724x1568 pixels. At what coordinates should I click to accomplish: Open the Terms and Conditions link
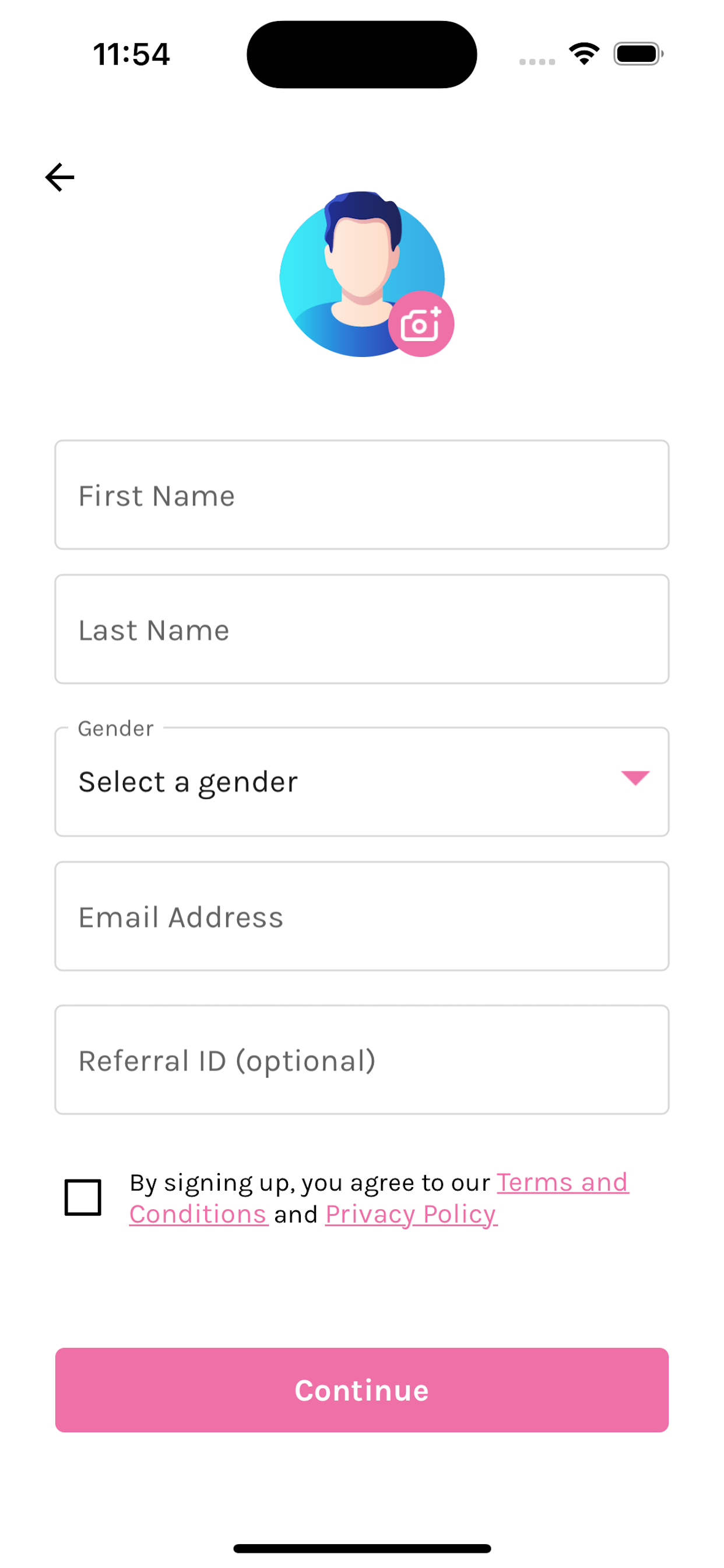coord(562,1182)
